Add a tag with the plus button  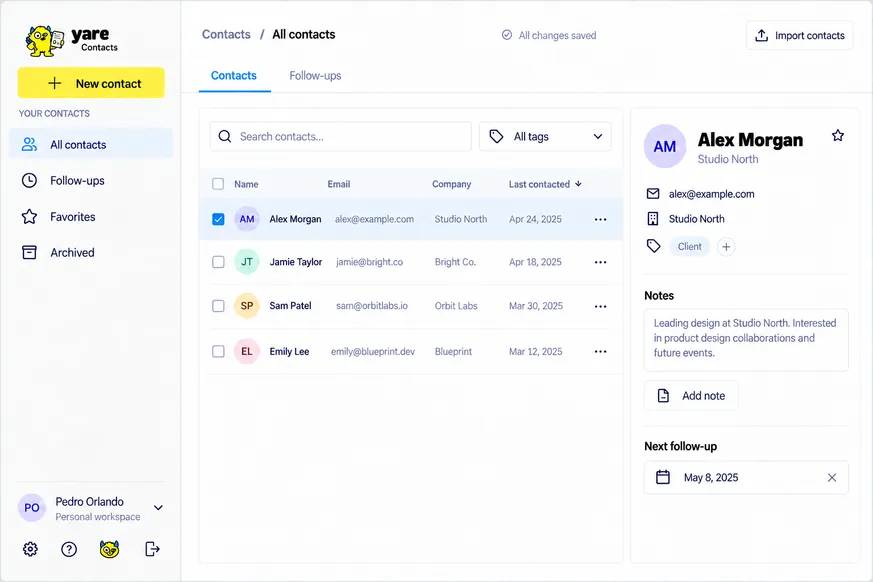coord(726,247)
